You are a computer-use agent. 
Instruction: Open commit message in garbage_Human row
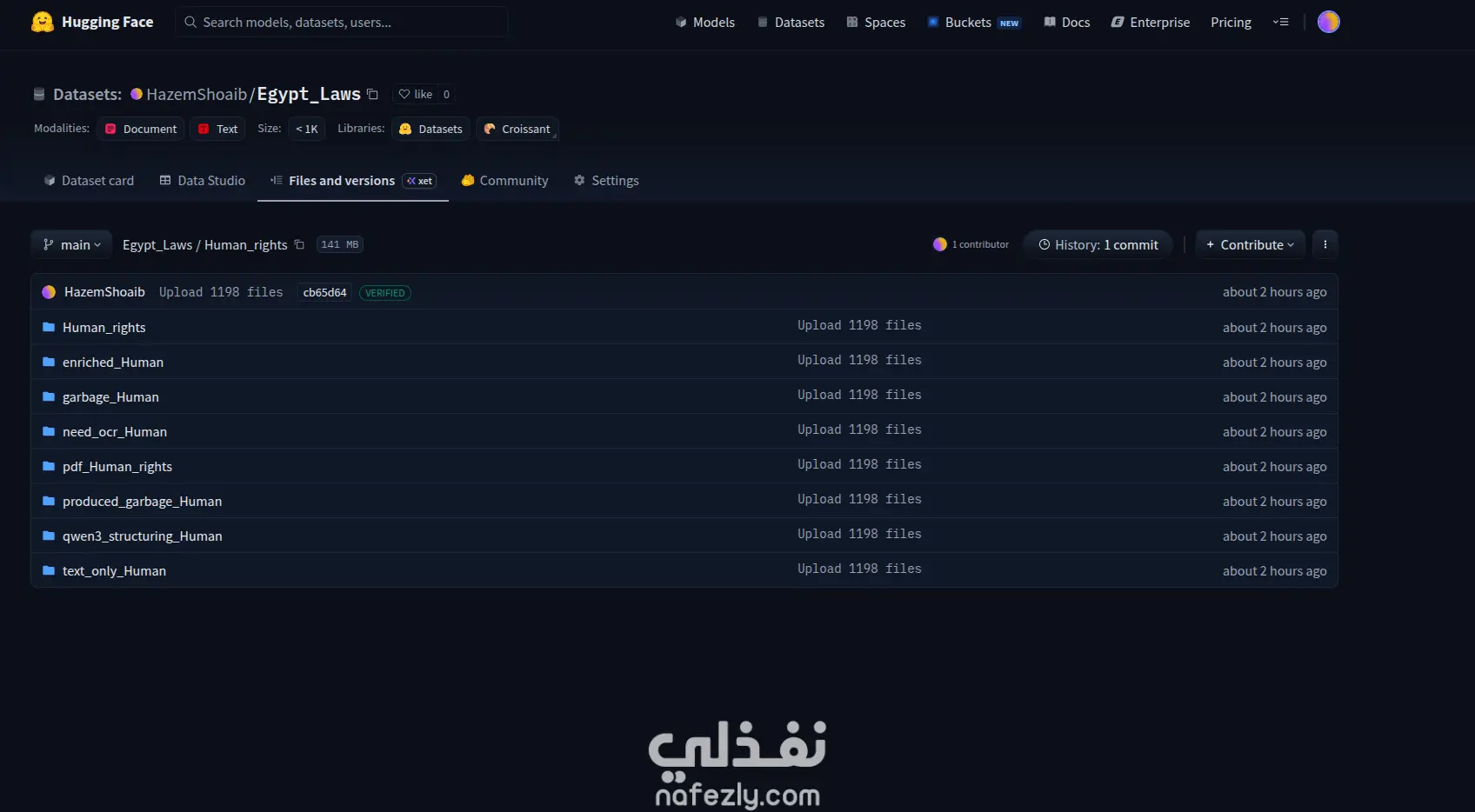pos(859,395)
